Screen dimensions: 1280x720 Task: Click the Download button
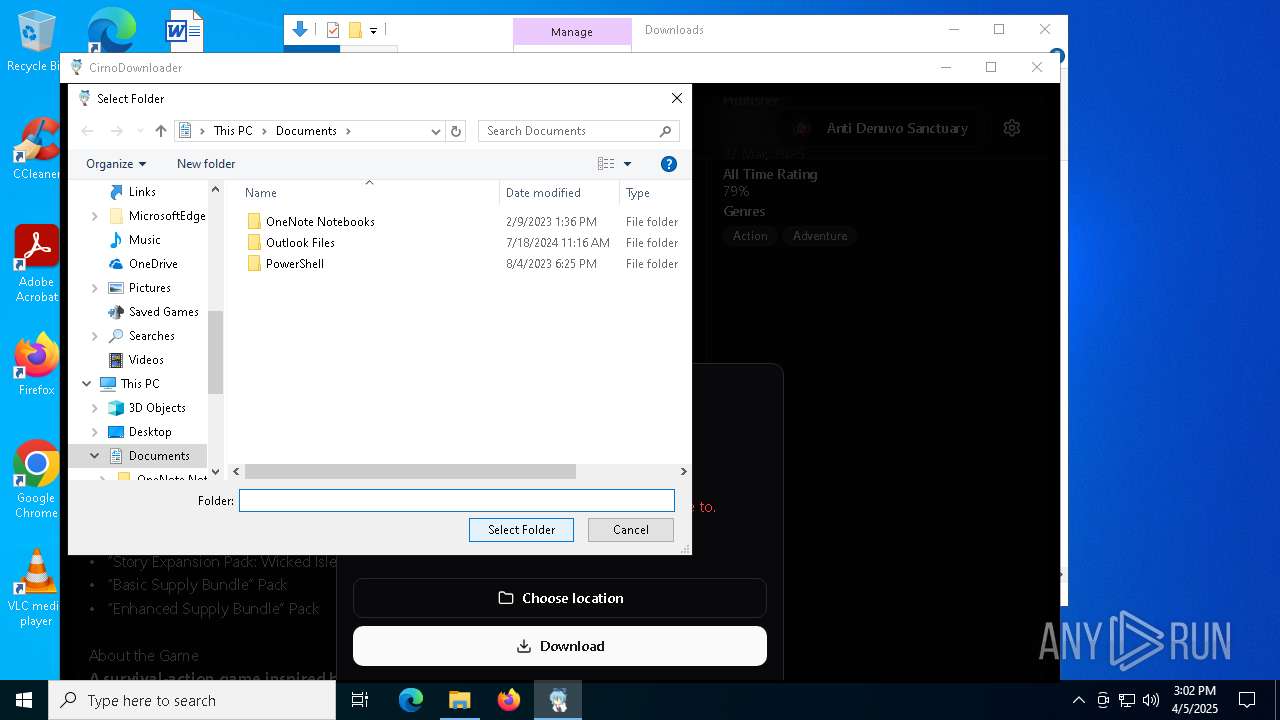[x=560, y=646]
